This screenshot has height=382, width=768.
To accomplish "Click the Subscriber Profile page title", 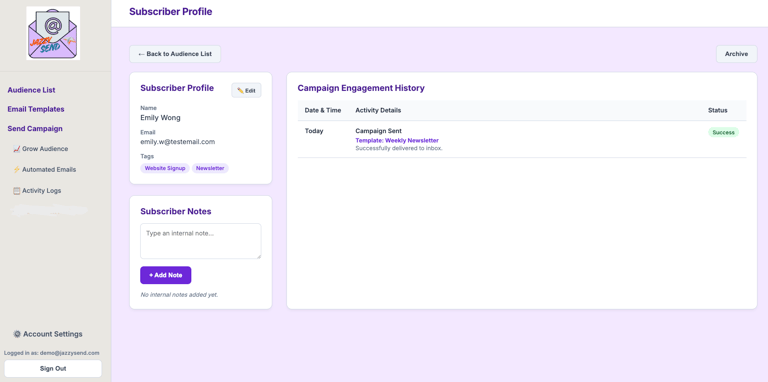I will tap(170, 12).
